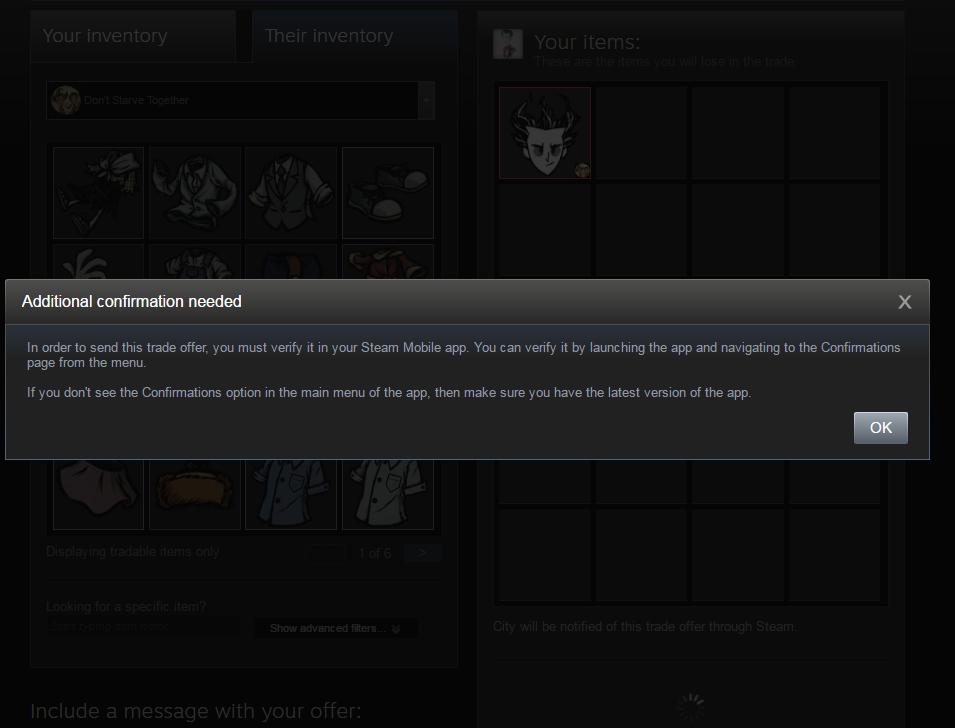Screen dimensions: 955x728
Task: Switch to the Your inventory tab
Action: pyautogui.click(x=133, y=36)
